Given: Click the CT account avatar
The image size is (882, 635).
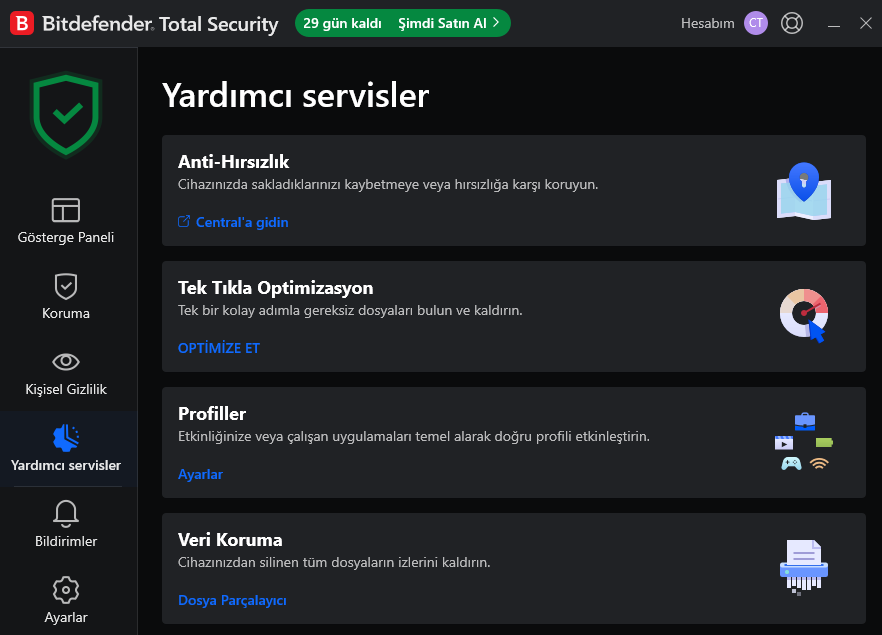Looking at the screenshot, I should tap(755, 23).
